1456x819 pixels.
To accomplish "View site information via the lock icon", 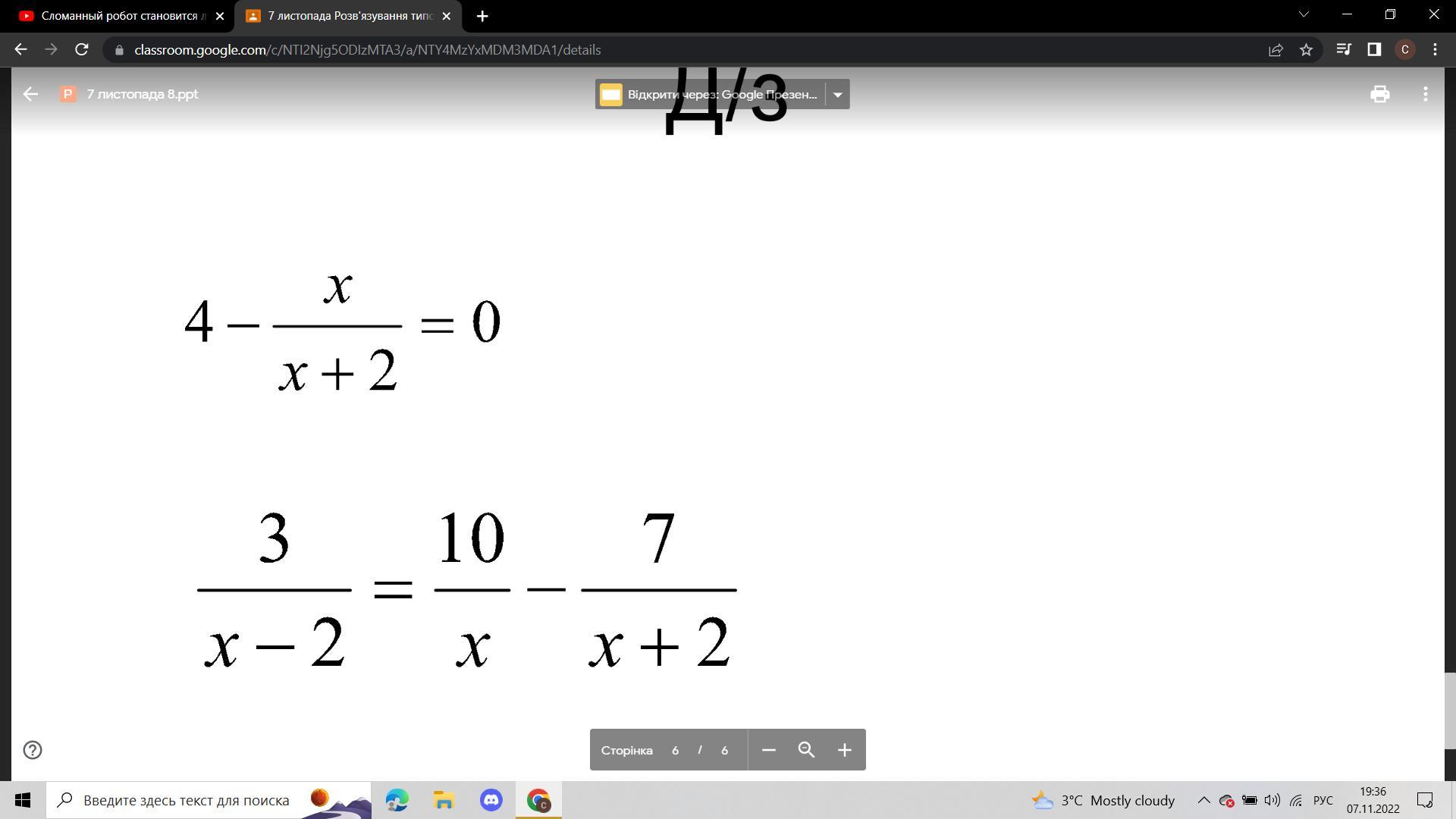I will [x=119, y=50].
